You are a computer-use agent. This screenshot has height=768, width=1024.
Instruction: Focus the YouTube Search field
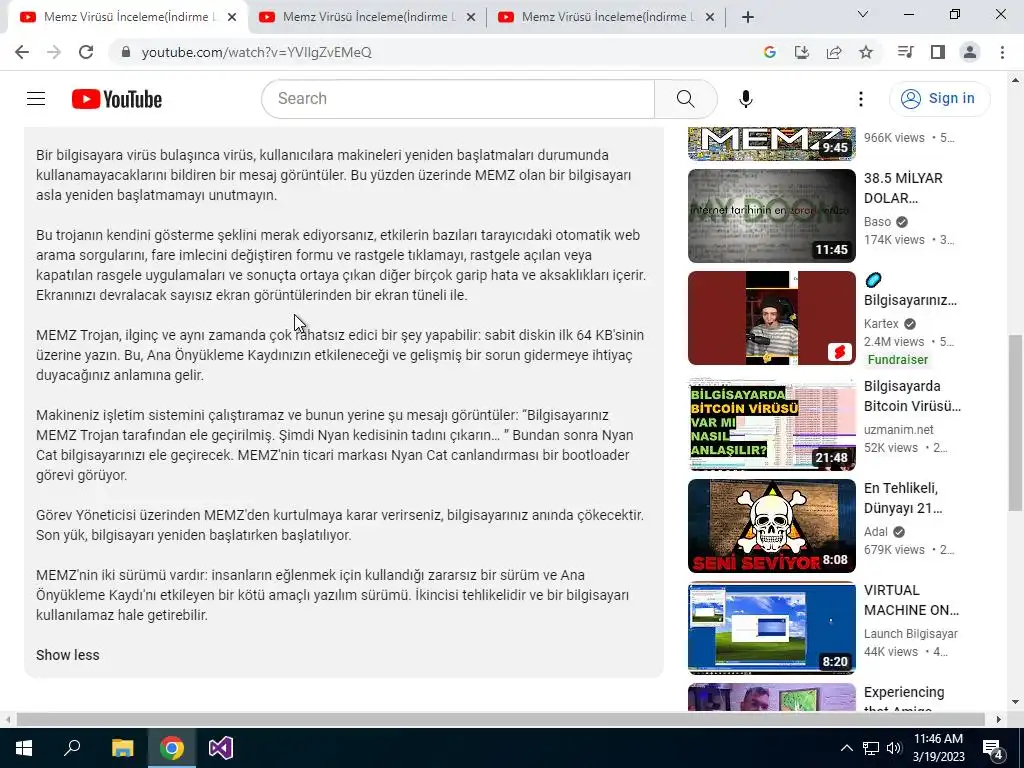[x=458, y=99]
